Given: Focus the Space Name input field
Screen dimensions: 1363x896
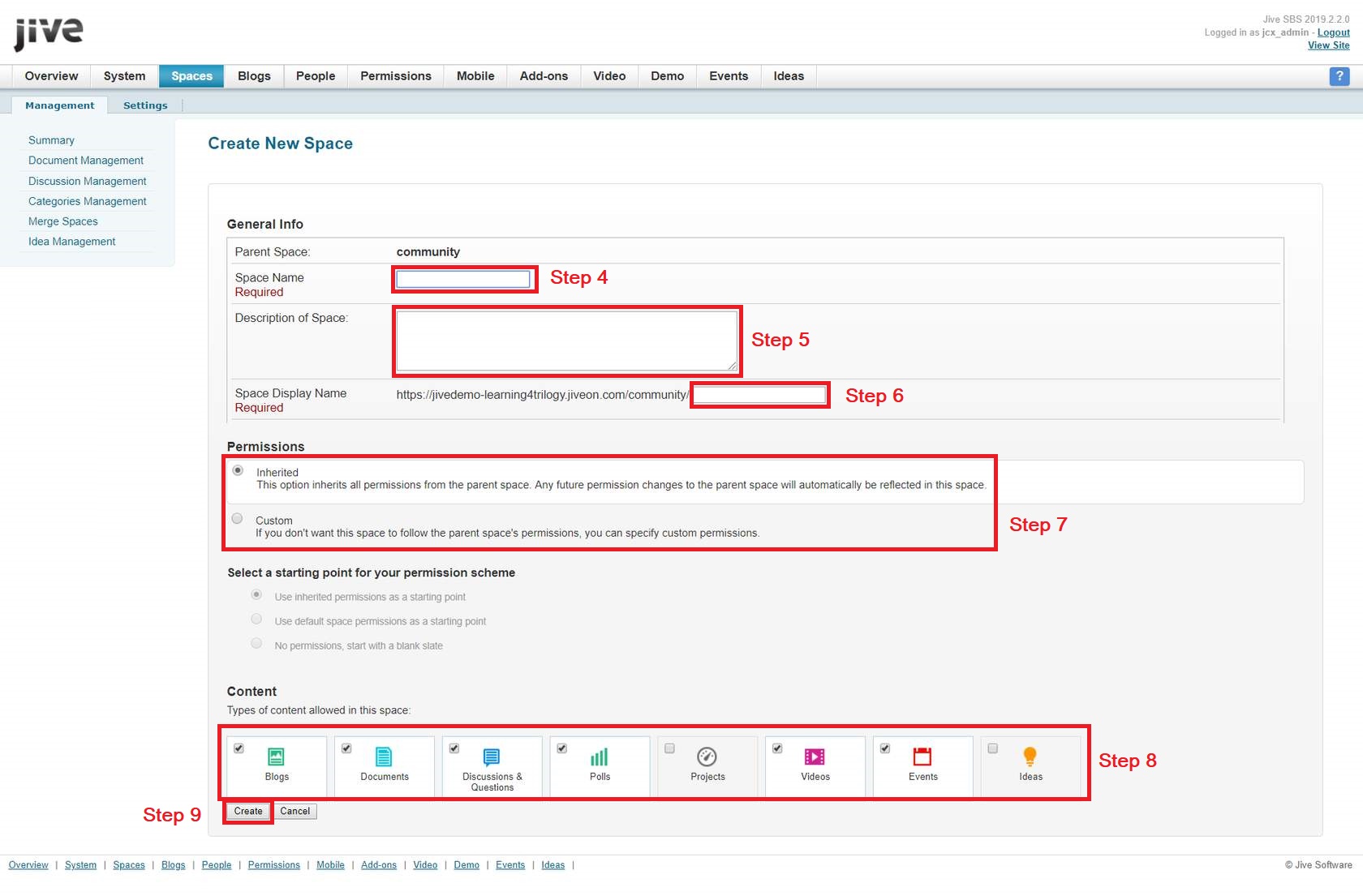Looking at the screenshot, I should pos(463,279).
